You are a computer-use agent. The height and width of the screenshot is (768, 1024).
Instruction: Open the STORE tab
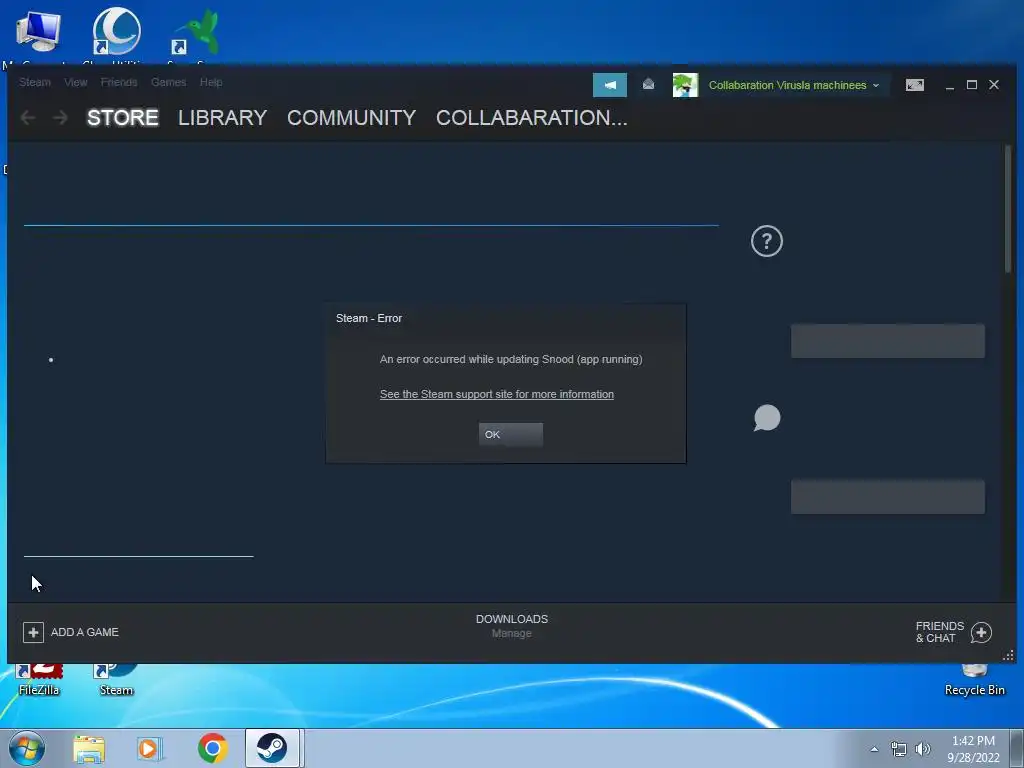[x=123, y=118]
